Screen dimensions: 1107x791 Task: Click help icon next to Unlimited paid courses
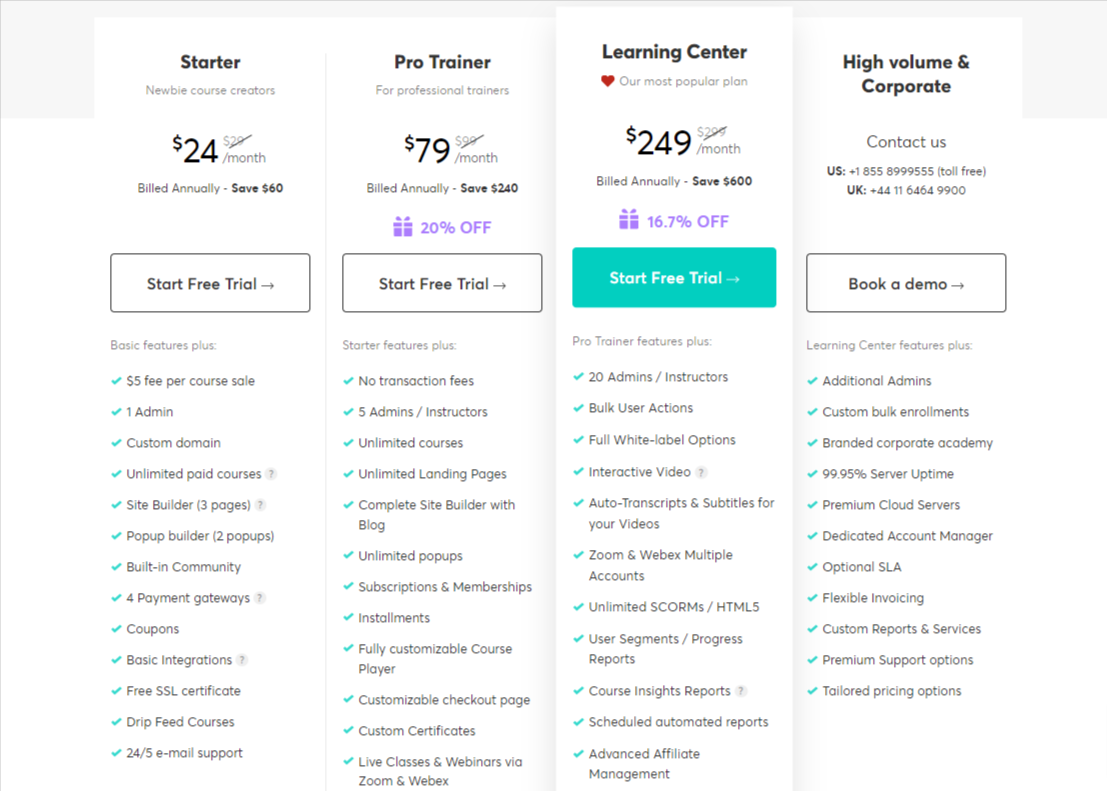tap(272, 474)
